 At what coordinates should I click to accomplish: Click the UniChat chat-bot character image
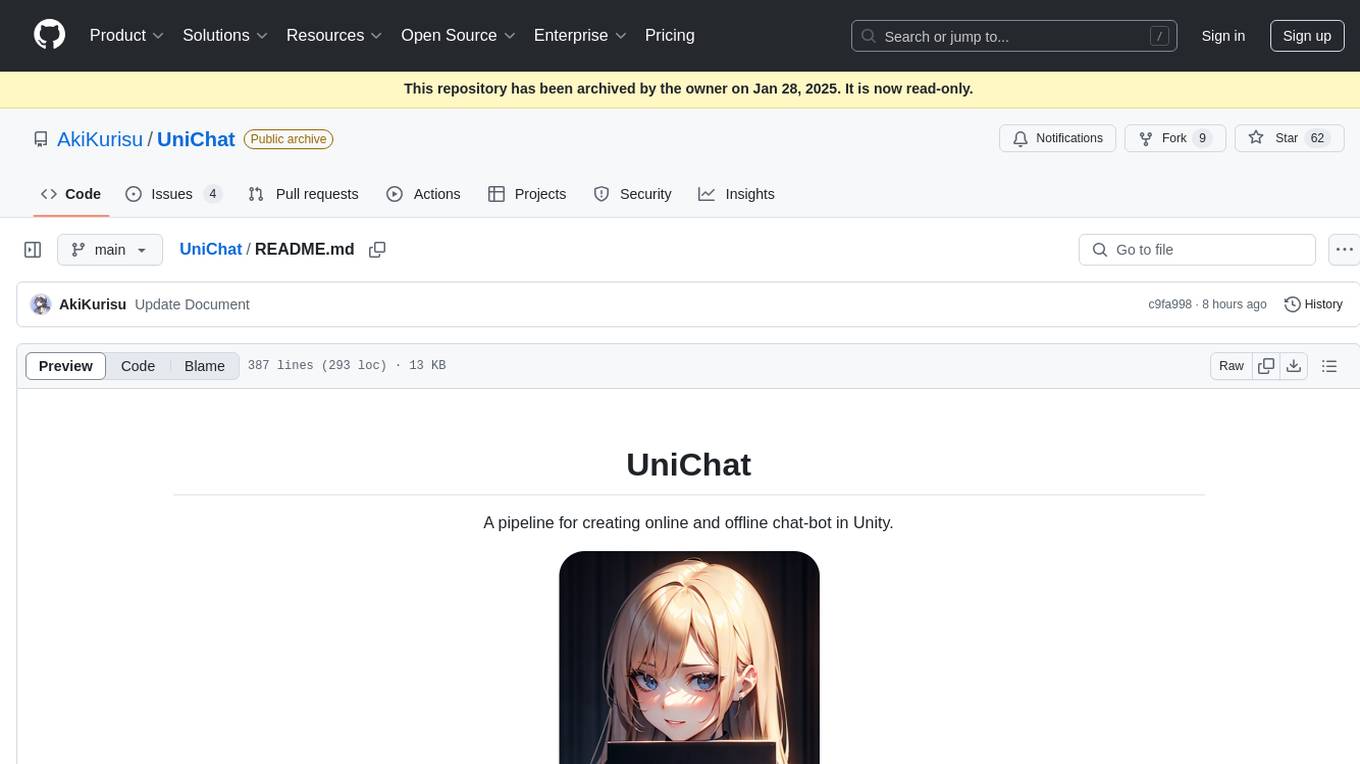click(x=689, y=657)
